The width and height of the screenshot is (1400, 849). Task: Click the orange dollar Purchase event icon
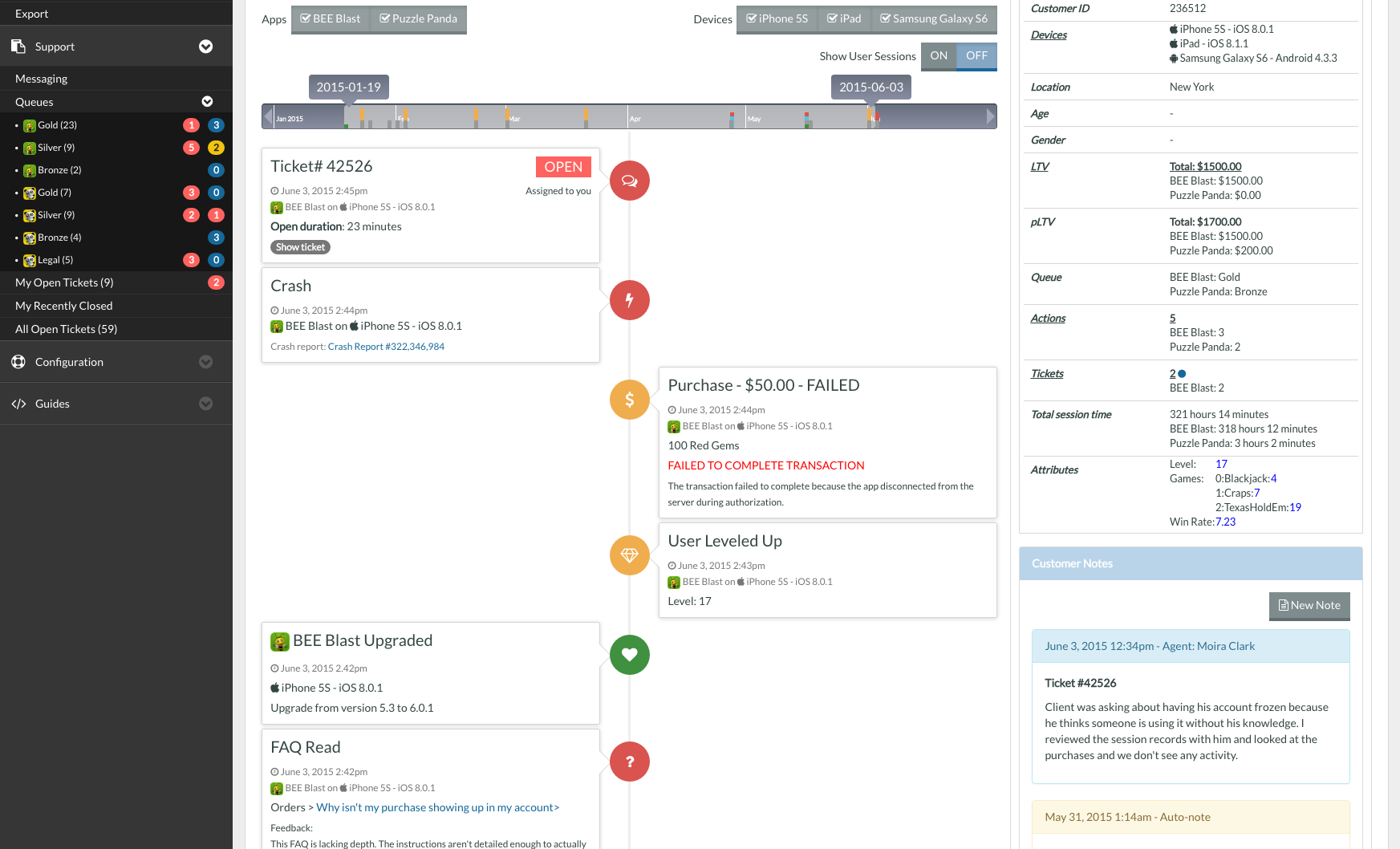pos(630,400)
